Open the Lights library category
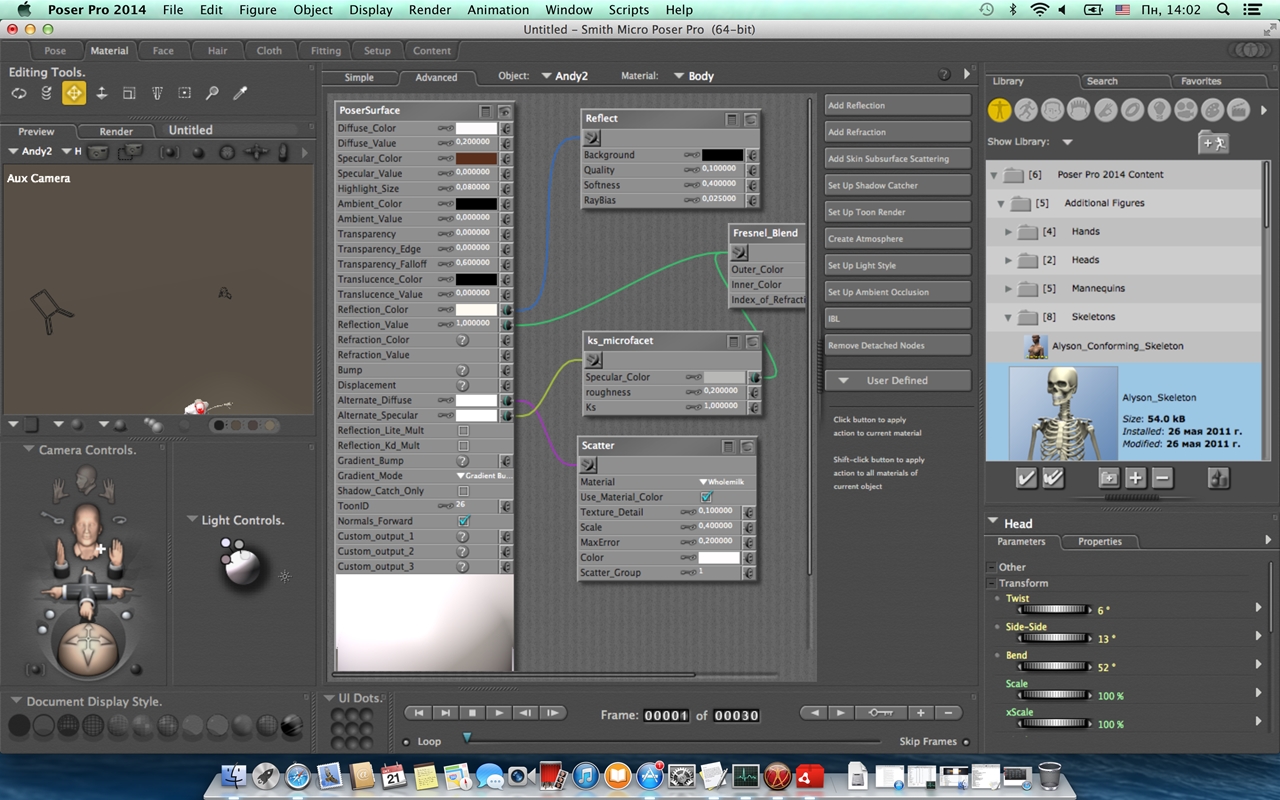Screen dimensions: 1280x800 pos(1158,109)
